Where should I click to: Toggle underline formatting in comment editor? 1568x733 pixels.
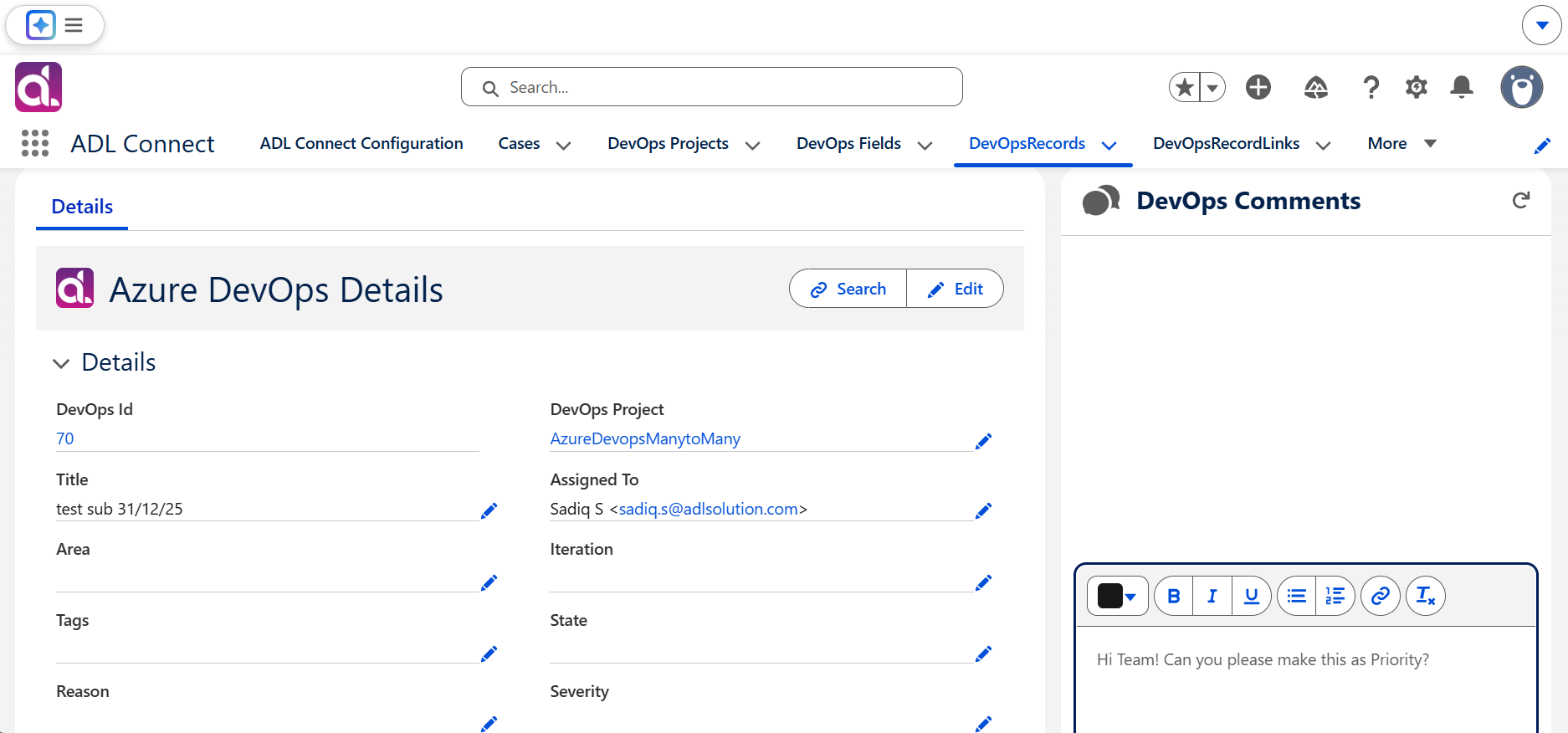pos(1252,596)
